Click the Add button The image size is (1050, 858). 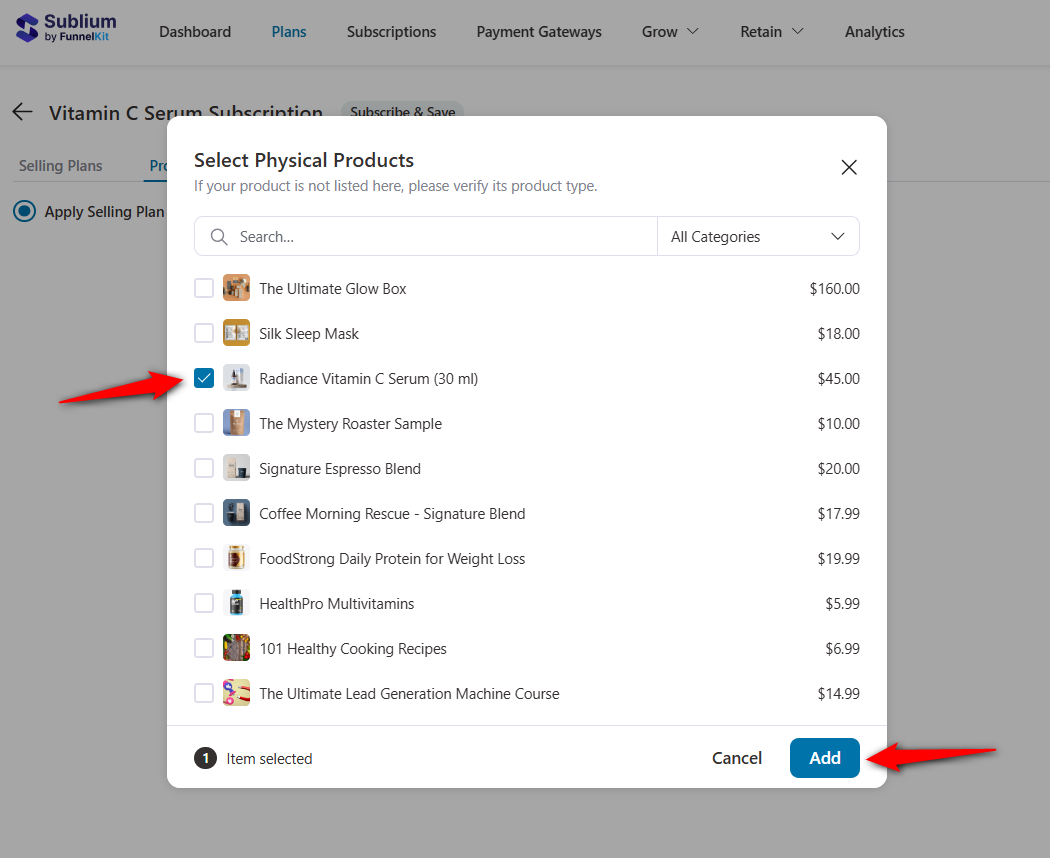pos(824,757)
